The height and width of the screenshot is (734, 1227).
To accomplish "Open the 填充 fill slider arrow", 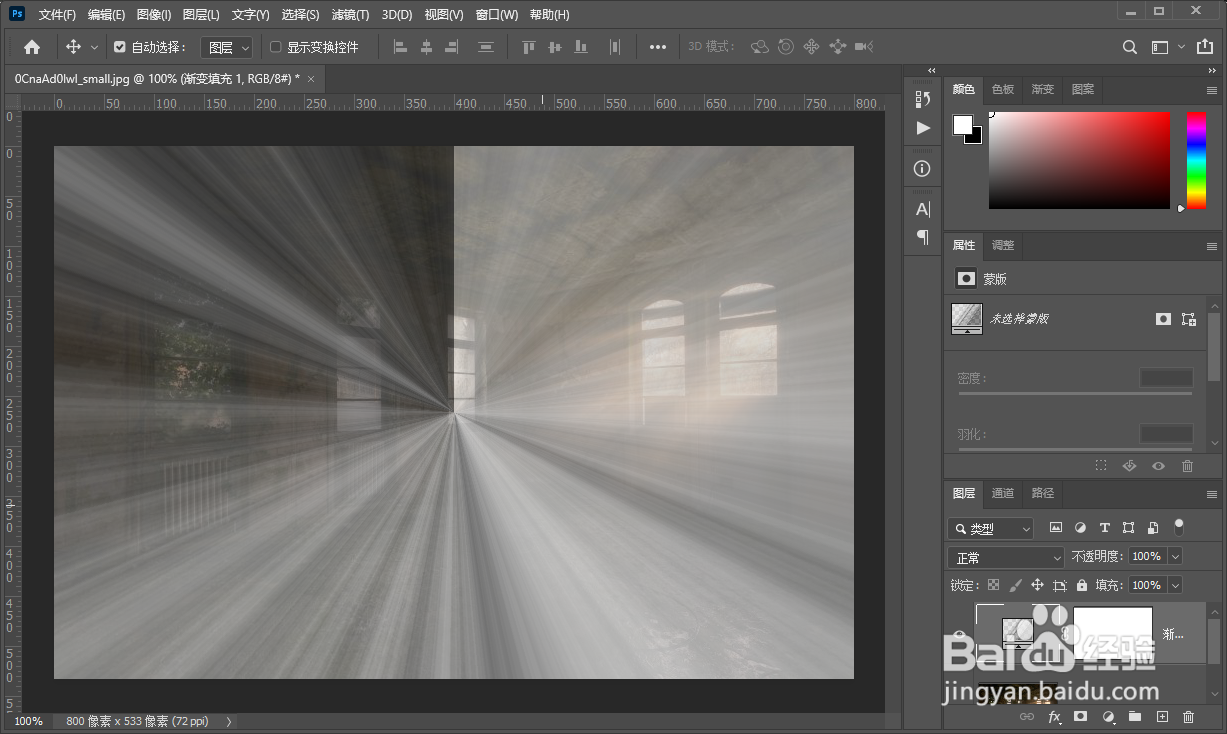I will 1176,585.
